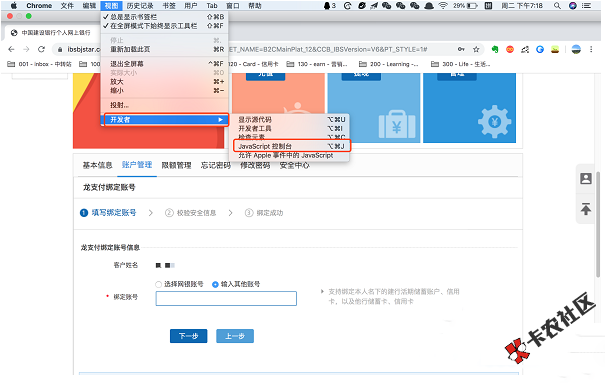Screen dimensions: 605x383
Task: Select 放大 zoom in menu item
Action: 164,82
